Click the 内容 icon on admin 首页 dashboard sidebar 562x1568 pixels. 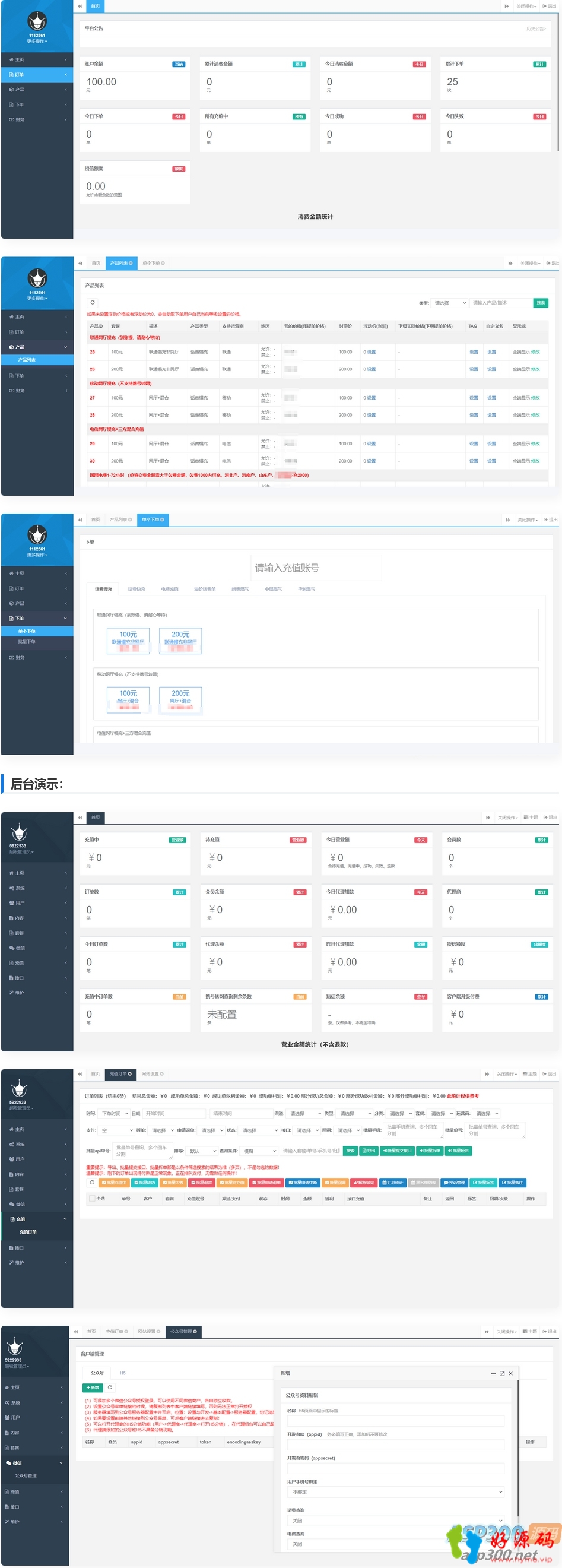(11, 918)
